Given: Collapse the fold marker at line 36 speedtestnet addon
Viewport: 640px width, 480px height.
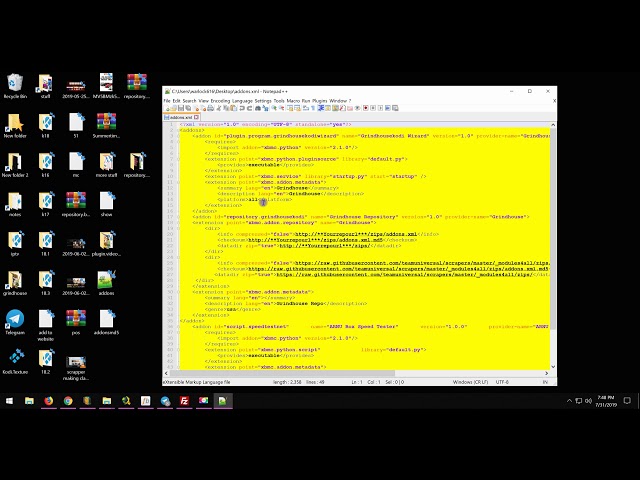Looking at the screenshot, I should (178, 327).
